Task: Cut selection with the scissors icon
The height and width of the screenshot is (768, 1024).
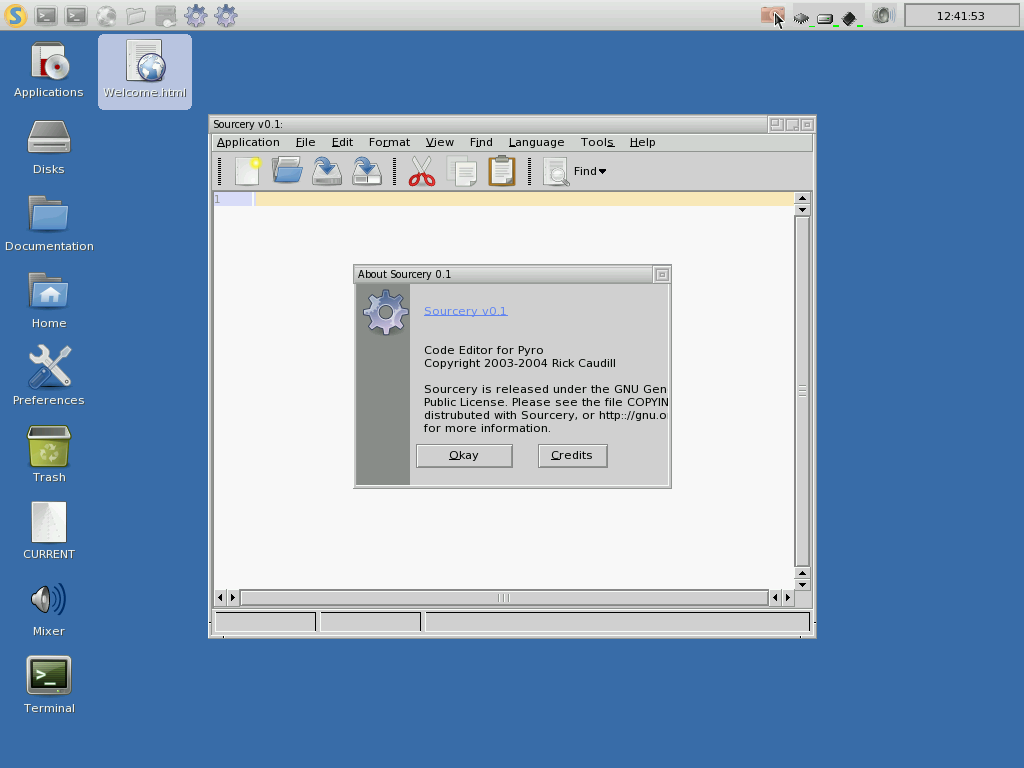Action: [x=422, y=171]
